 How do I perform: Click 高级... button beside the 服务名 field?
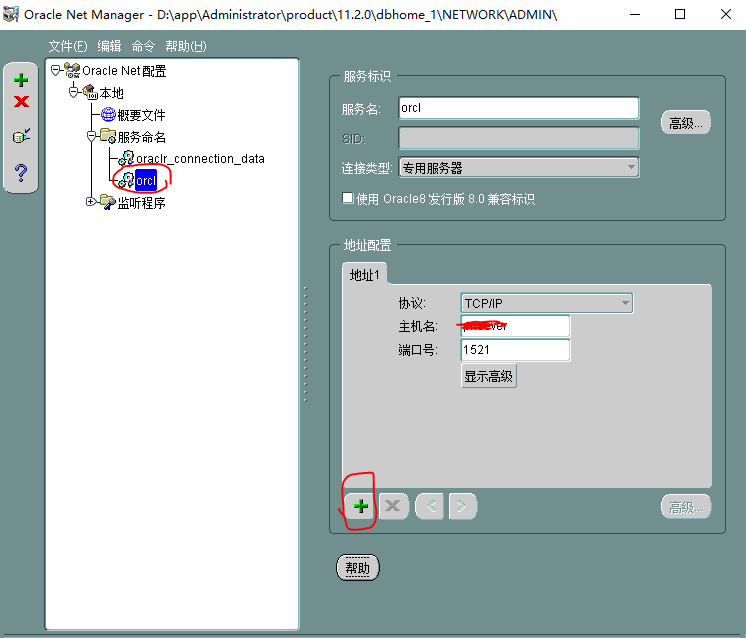click(685, 123)
